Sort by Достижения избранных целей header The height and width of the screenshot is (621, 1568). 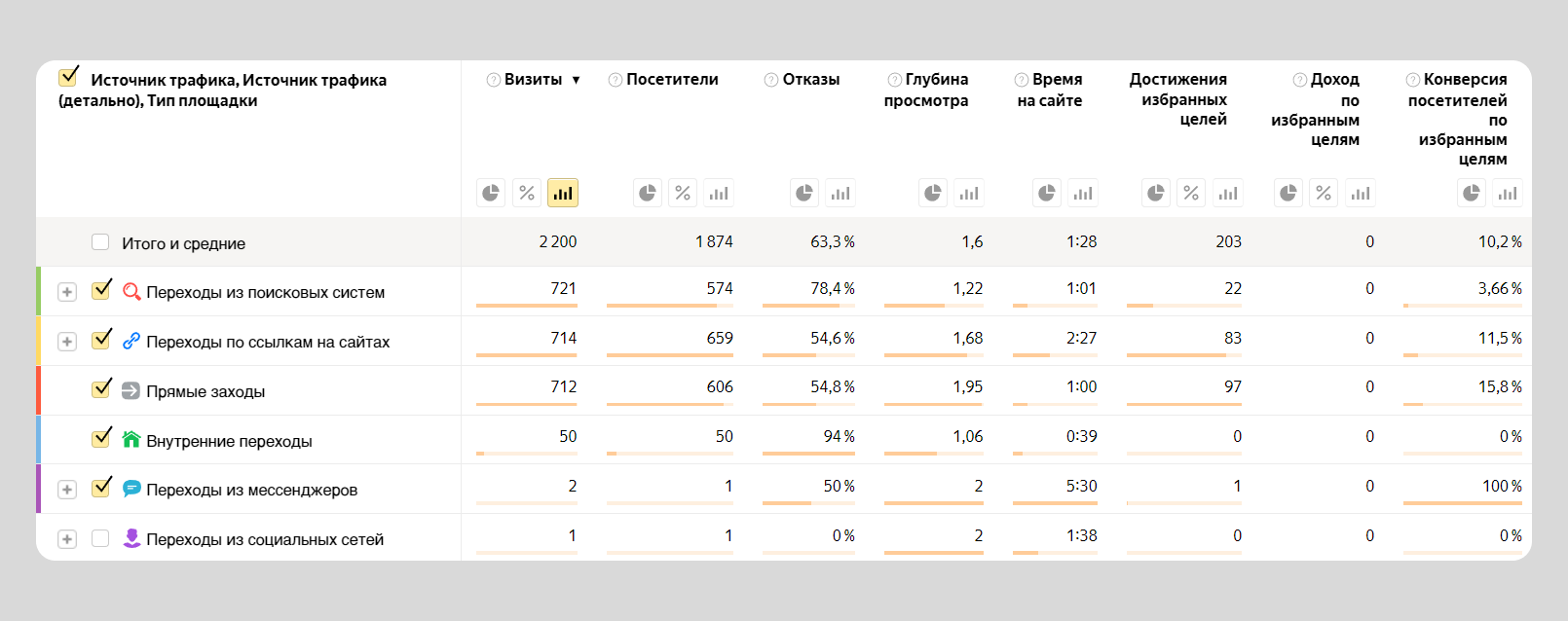pyautogui.click(x=1178, y=99)
